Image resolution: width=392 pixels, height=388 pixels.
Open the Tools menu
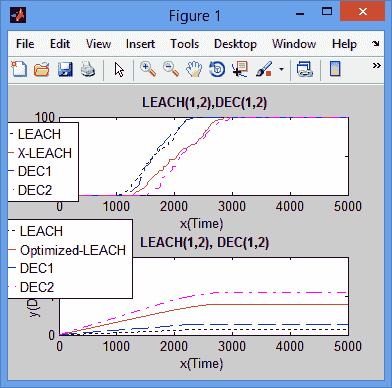pyautogui.click(x=185, y=44)
